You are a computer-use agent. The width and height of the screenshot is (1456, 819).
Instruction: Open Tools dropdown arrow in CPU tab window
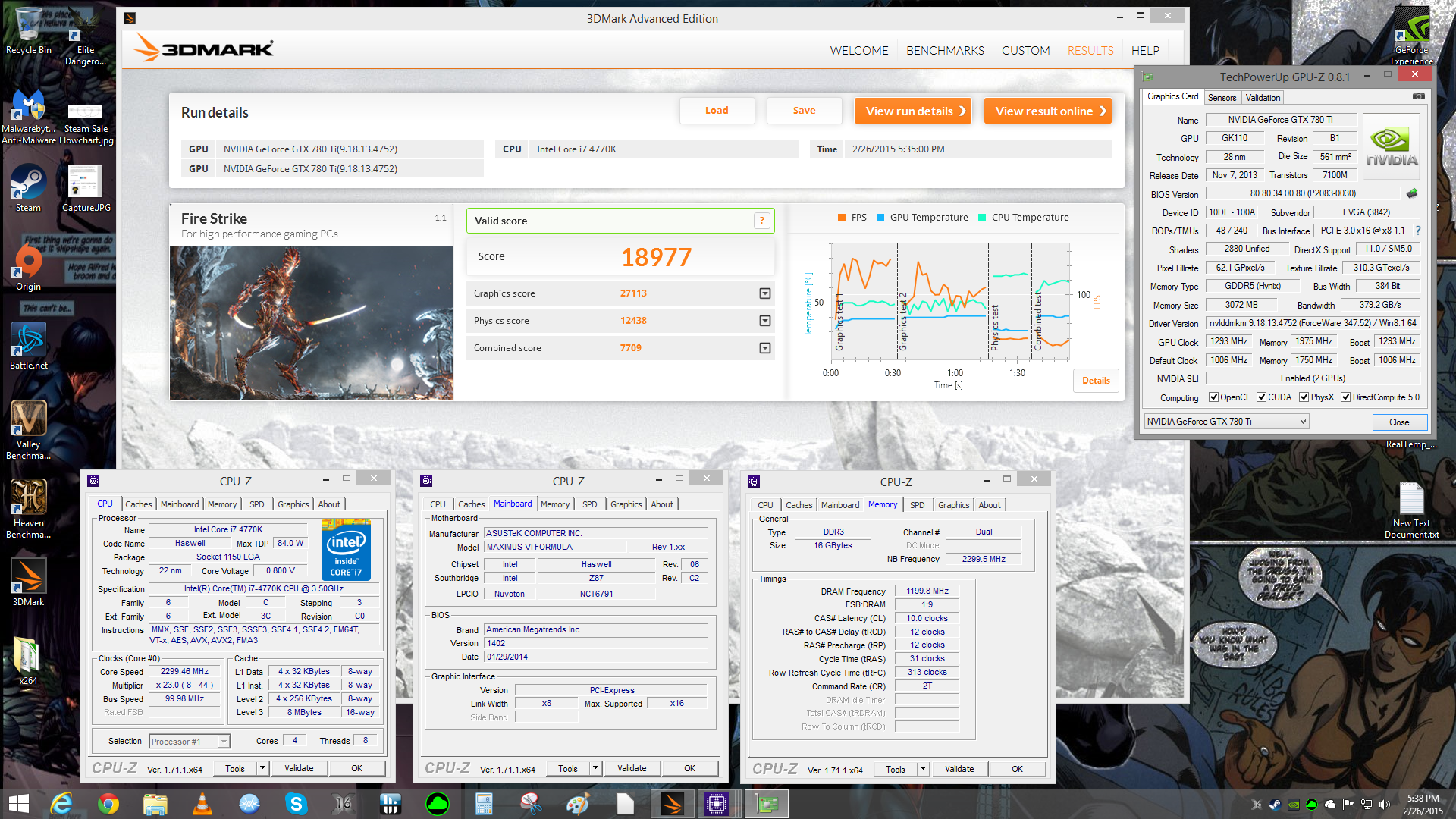[x=262, y=768]
